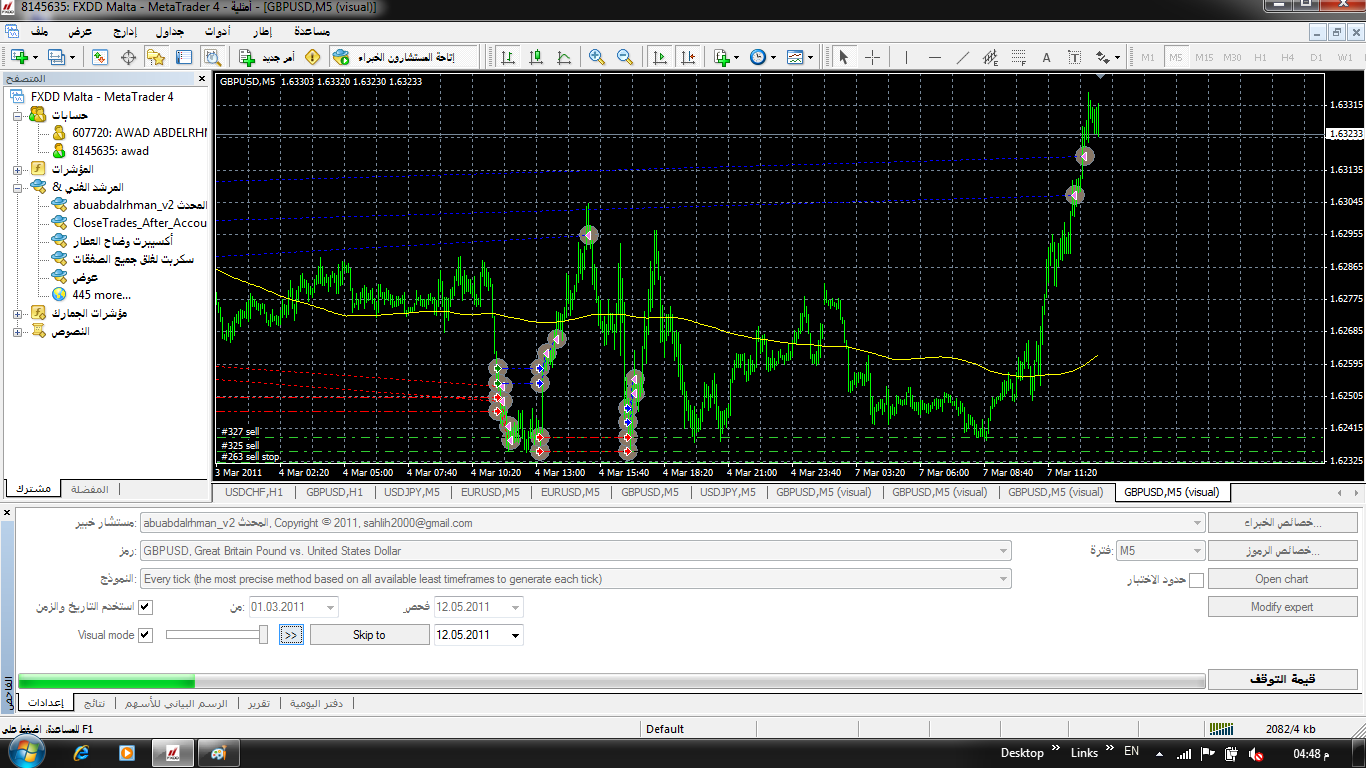Toggle the Terminal window icon
This screenshot has height=768, width=1366.
coord(183,57)
